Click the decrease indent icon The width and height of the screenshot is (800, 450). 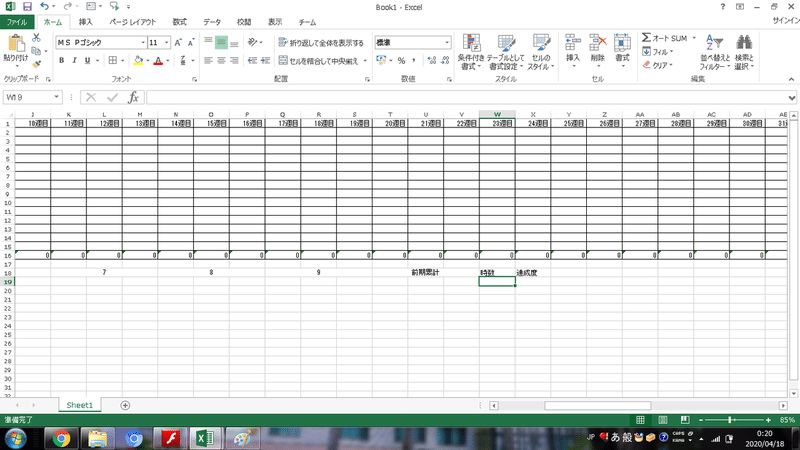pyautogui.click(x=252, y=60)
